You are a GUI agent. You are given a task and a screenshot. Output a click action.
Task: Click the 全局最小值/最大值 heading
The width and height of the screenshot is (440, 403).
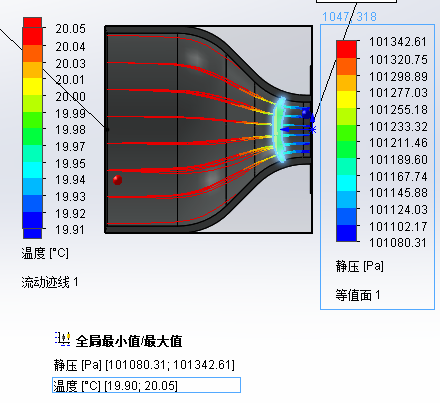[129, 341]
